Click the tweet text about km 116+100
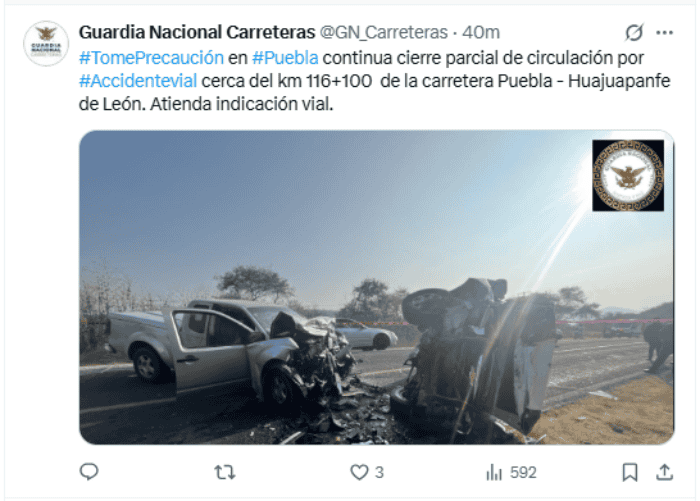 coord(375,81)
